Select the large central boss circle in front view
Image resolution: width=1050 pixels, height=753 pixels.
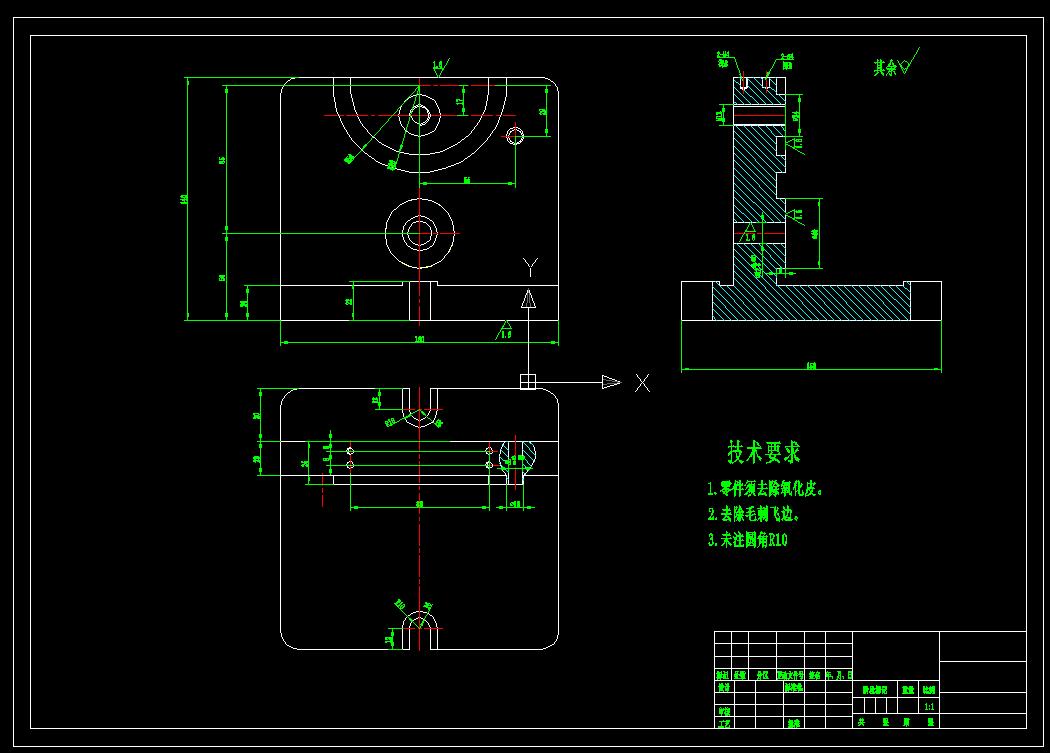pos(420,233)
